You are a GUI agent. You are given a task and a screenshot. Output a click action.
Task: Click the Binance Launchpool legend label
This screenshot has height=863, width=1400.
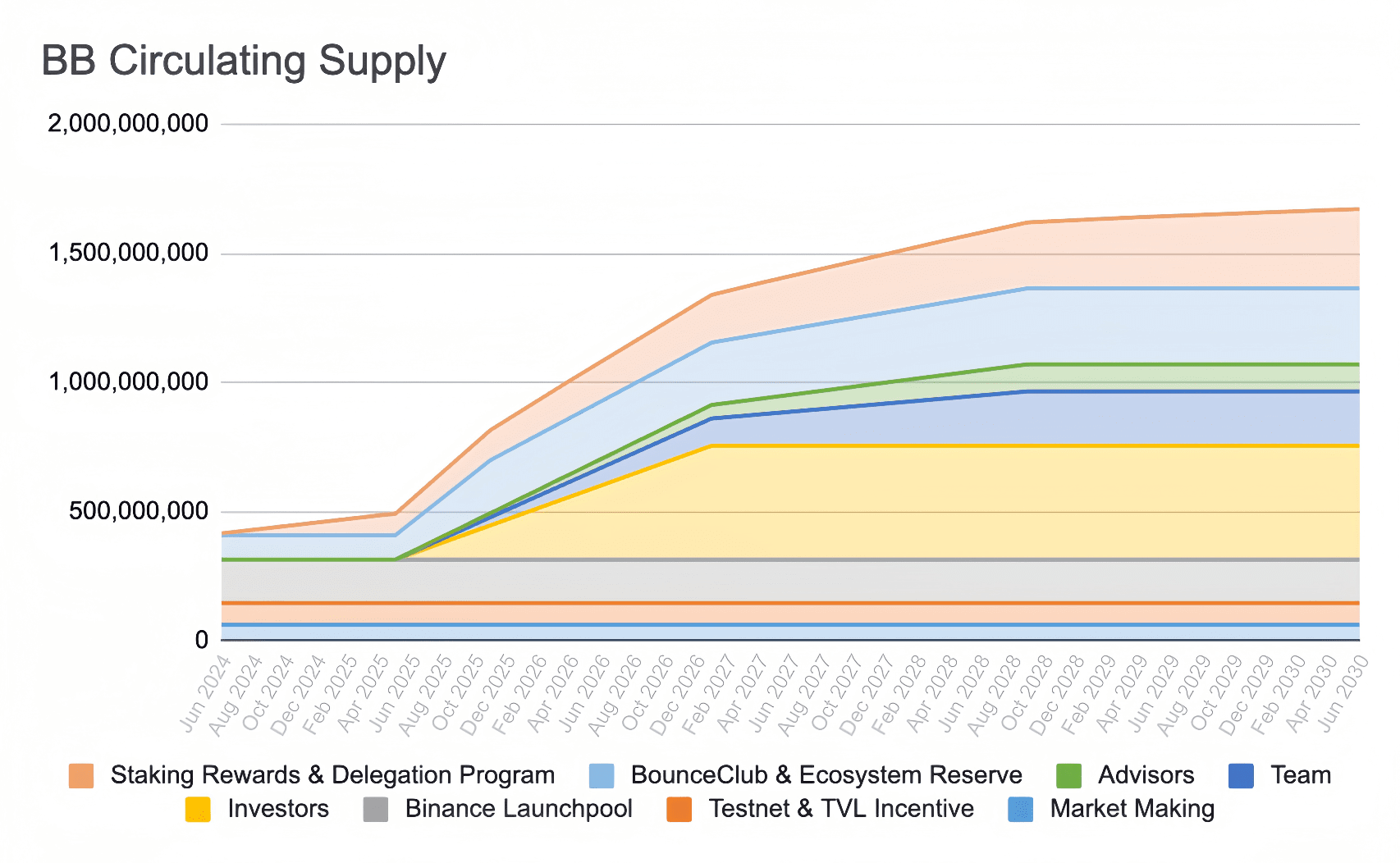(519, 809)
